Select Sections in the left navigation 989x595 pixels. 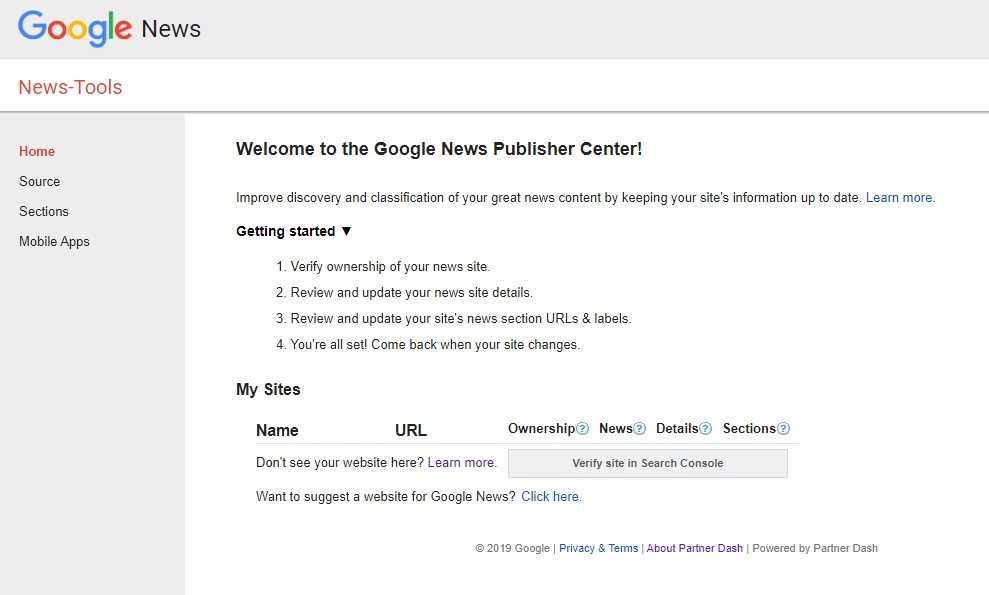[44, 212]
